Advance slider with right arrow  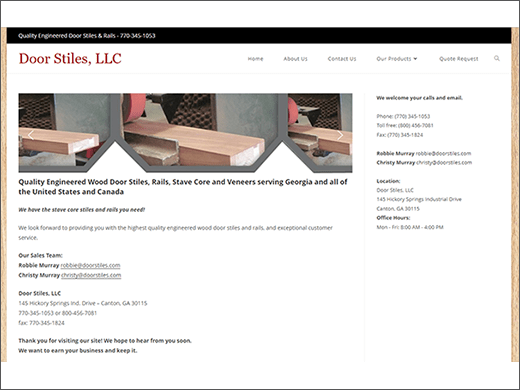click(x=340, y=135)
